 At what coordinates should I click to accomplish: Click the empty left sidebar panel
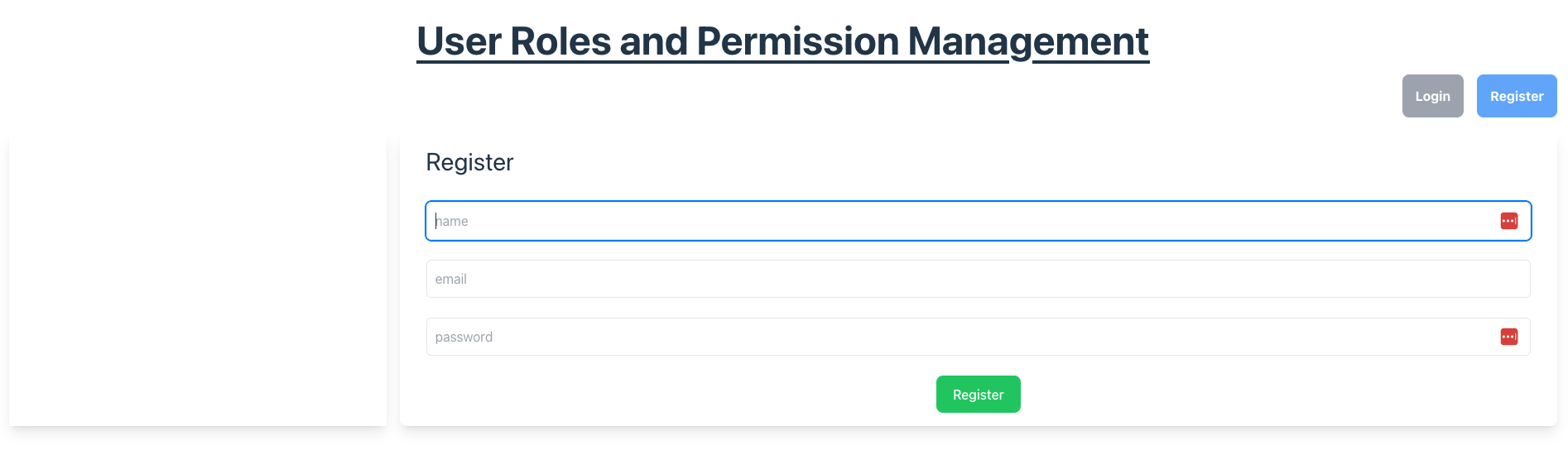tap(197, 280)
